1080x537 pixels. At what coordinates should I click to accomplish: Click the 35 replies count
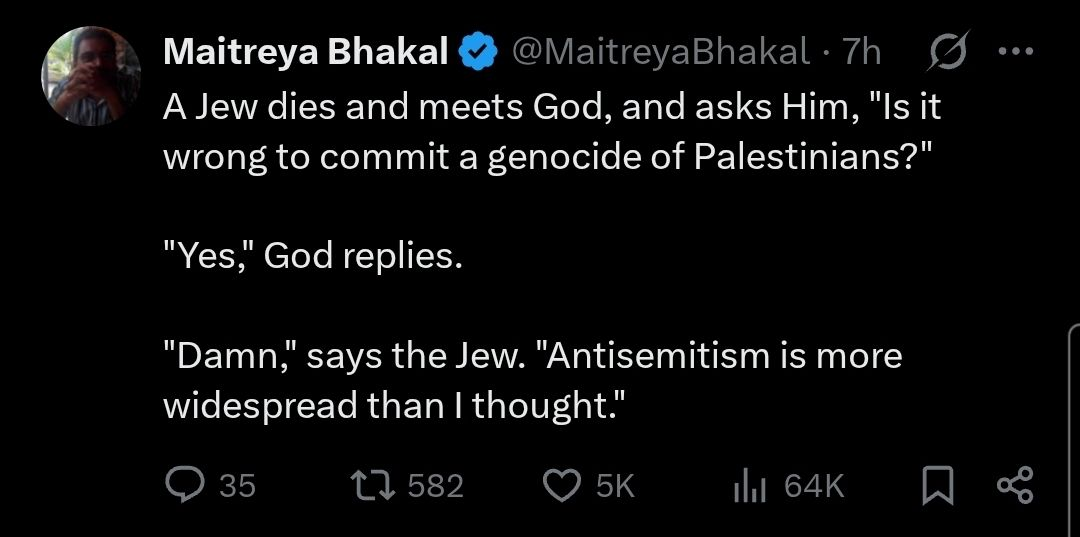click(x=237, y=487)
